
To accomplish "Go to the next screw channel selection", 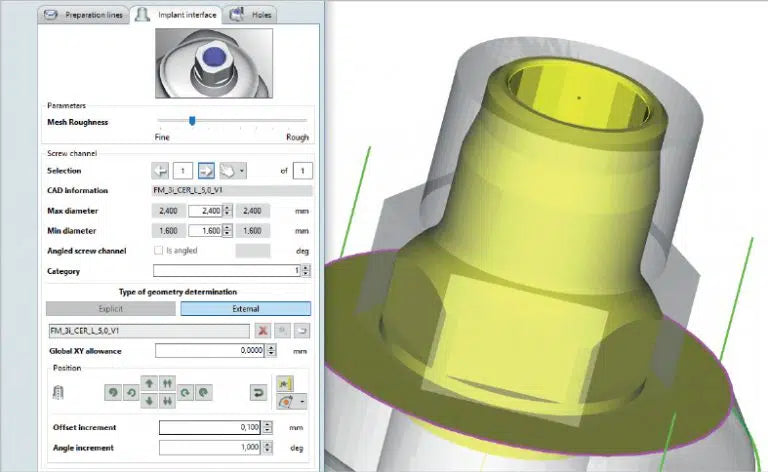I will pyautogui.click(x=207, y=171).
